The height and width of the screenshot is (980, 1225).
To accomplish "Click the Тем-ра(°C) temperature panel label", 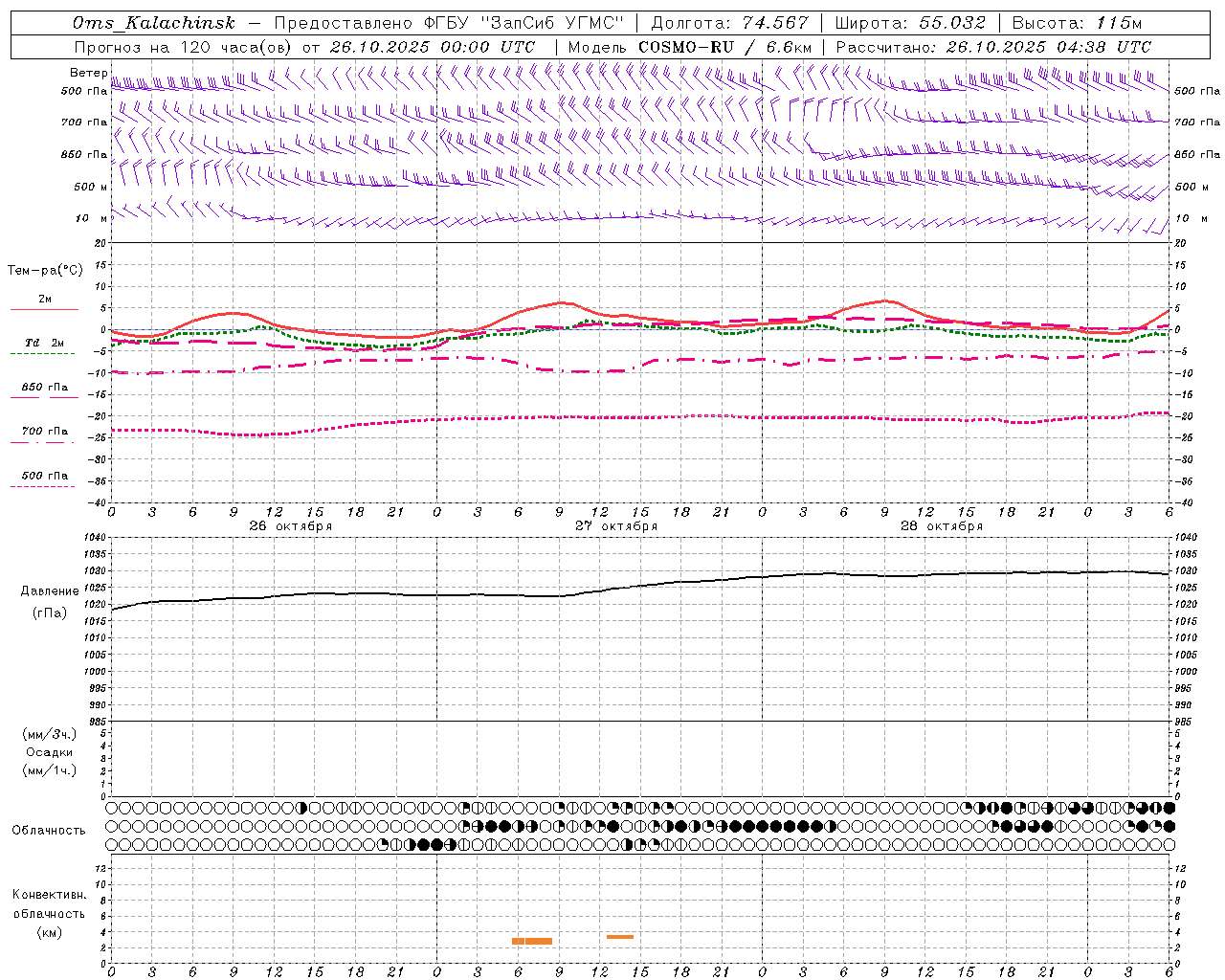I will click(45, 271).
